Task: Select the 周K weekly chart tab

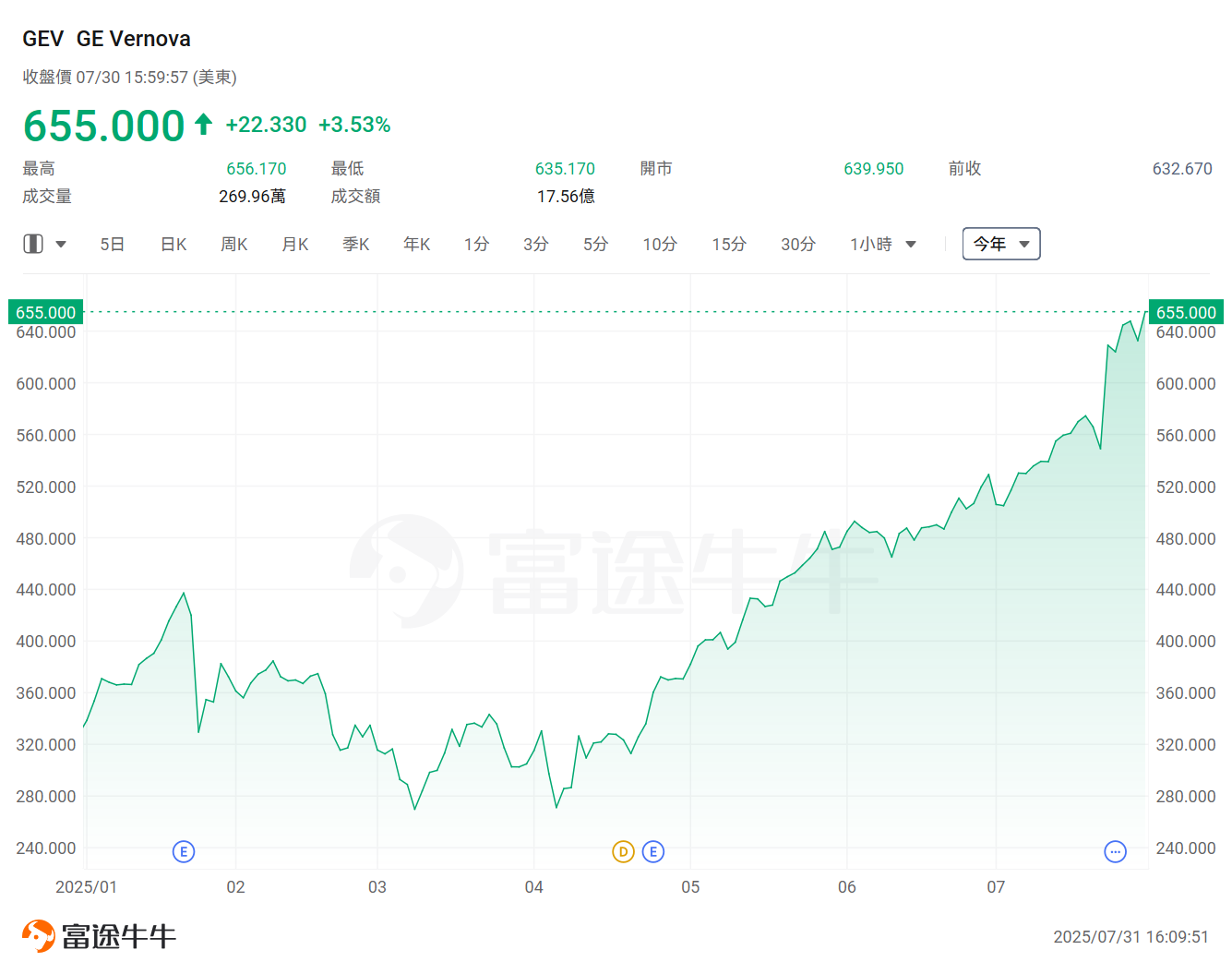Action: [x=234, y=244]
